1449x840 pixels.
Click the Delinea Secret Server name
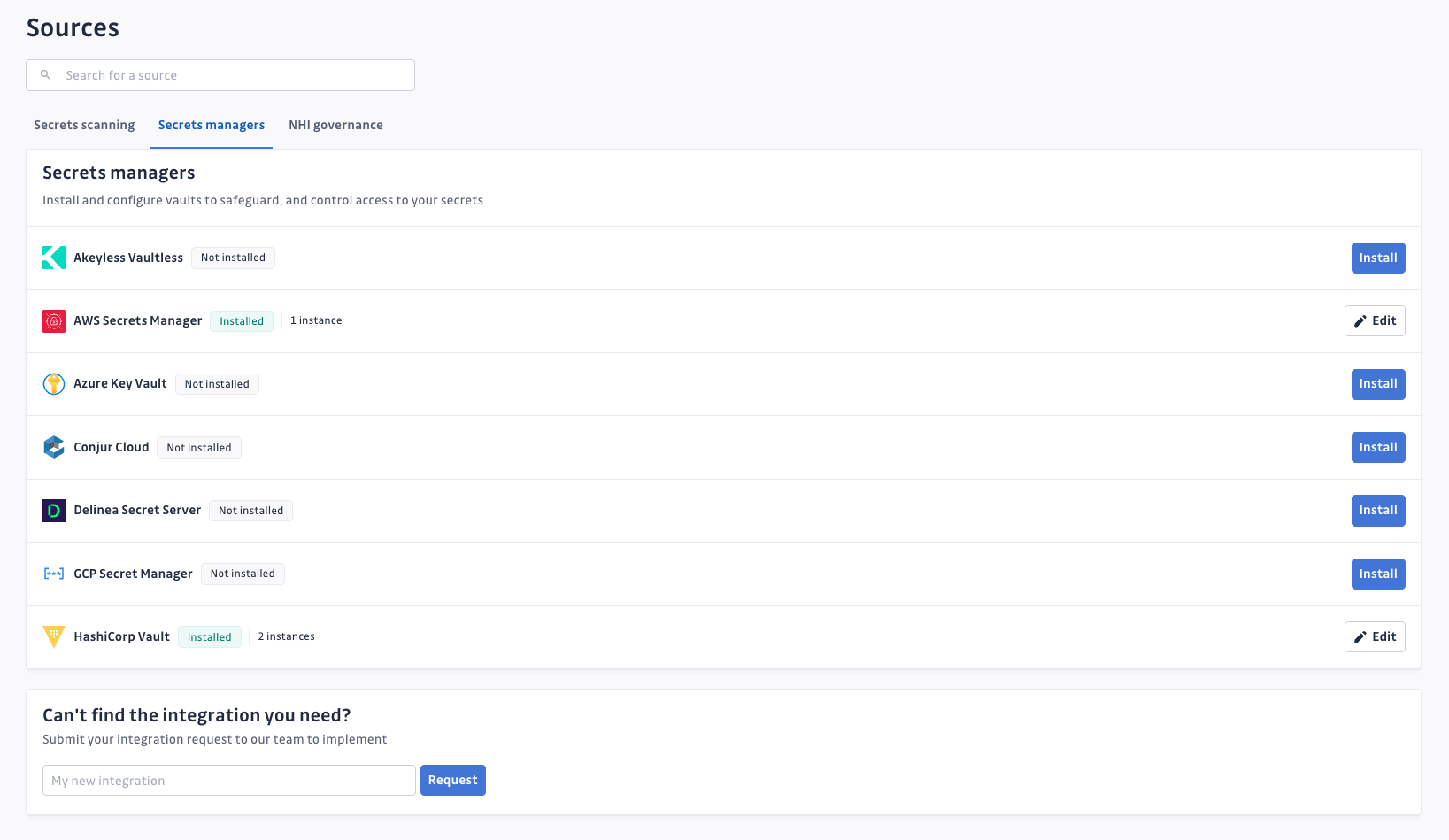pos(137,510)
